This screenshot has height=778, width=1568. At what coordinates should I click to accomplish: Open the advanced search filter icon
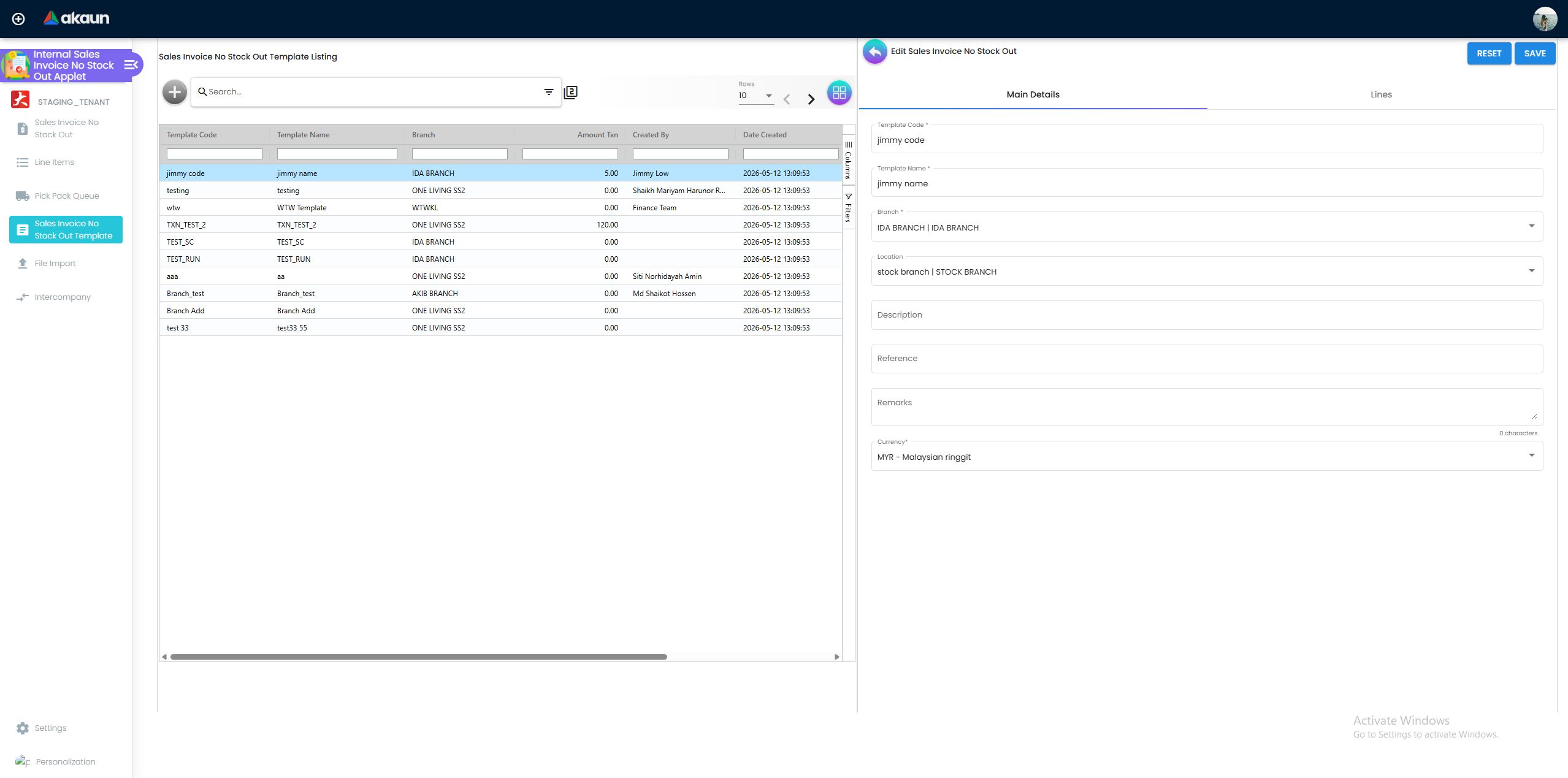tap(549, 92)
